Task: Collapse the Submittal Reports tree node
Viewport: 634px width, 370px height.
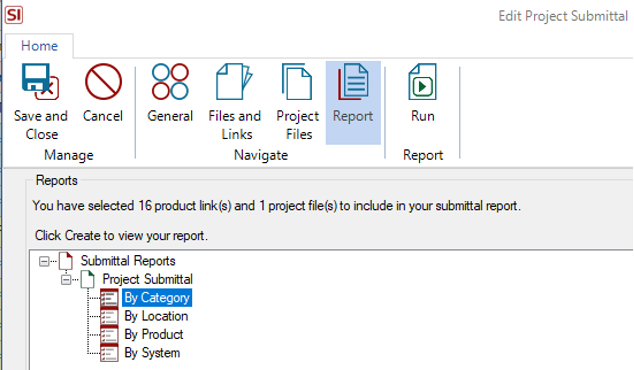Action: 44,261
